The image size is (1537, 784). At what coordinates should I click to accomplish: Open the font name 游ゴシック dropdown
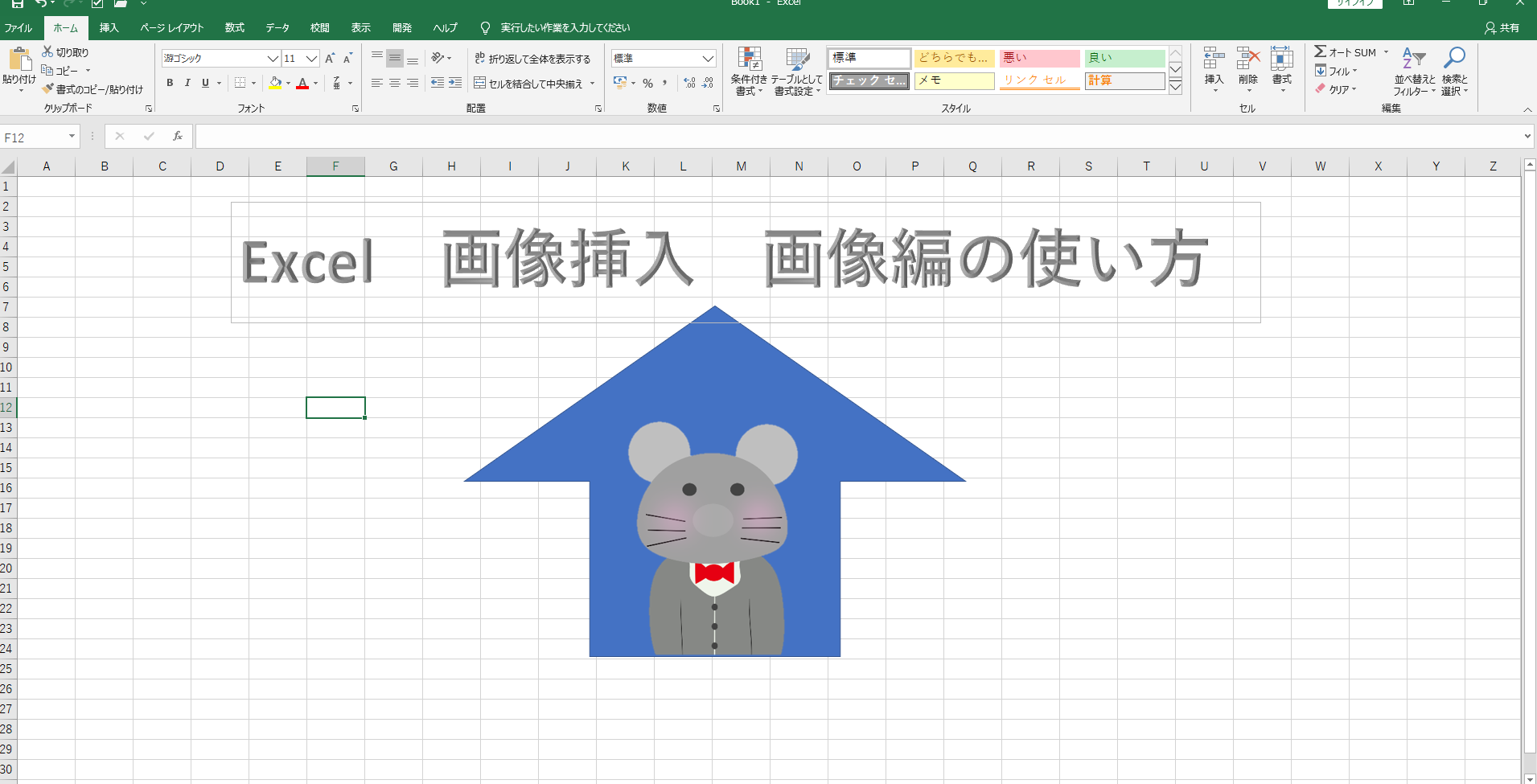(x=273, y=59)
